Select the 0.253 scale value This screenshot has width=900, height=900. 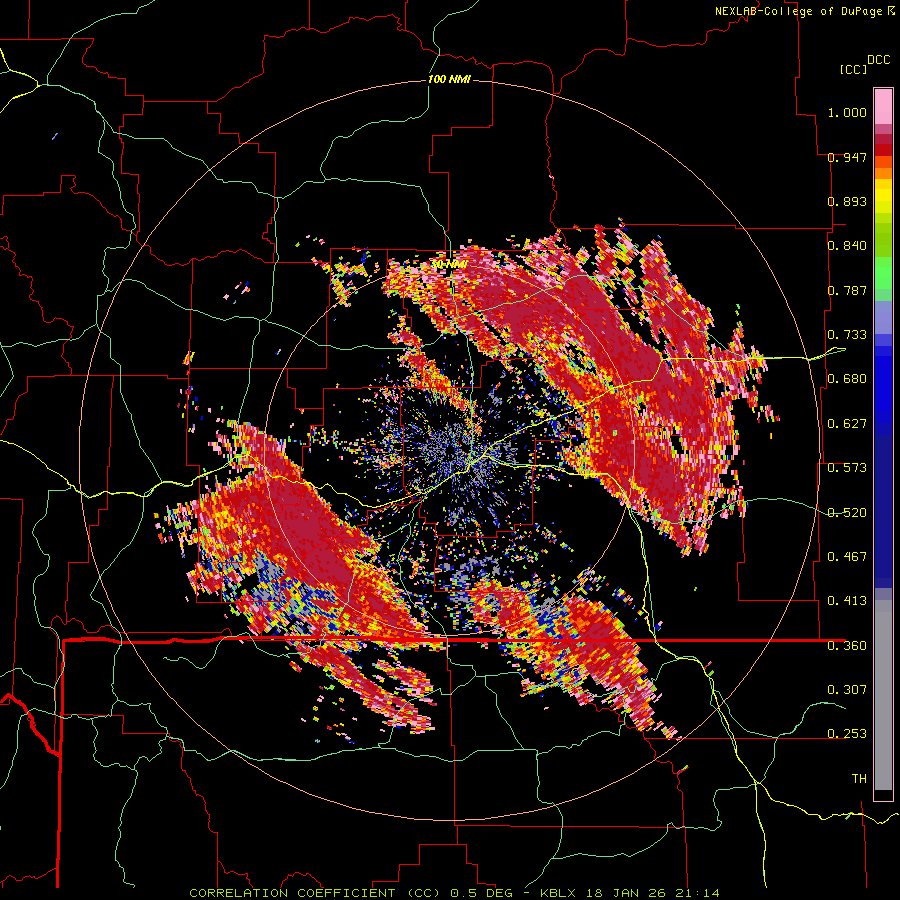[x=847, y=734]
